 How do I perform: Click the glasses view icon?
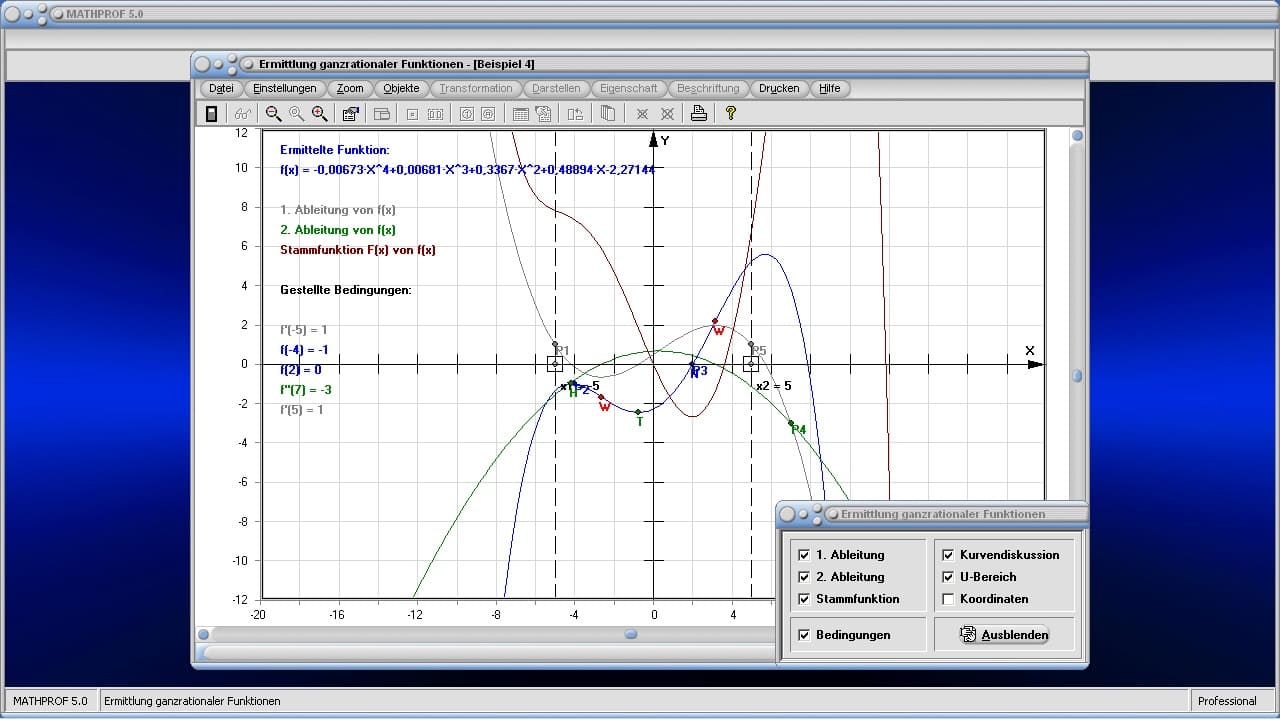point(242,114)
